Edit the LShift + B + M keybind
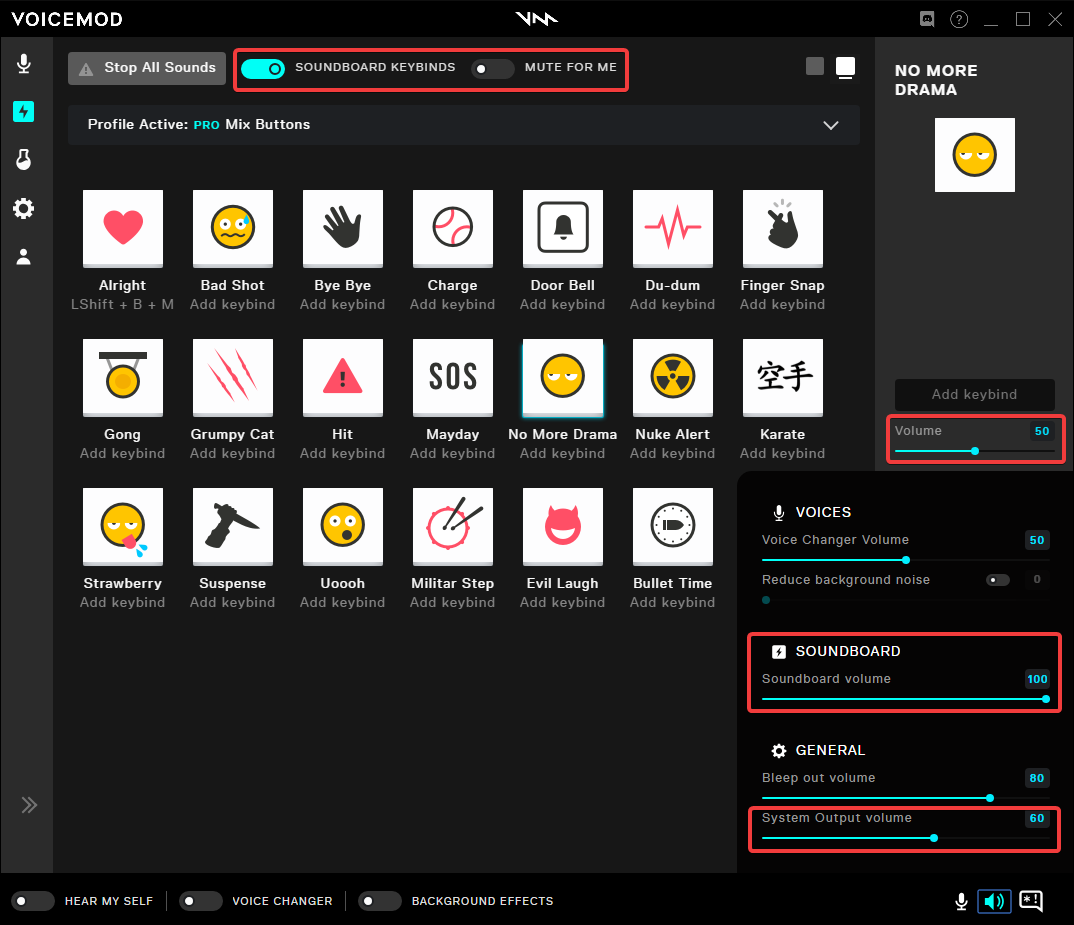 (123, 304)
